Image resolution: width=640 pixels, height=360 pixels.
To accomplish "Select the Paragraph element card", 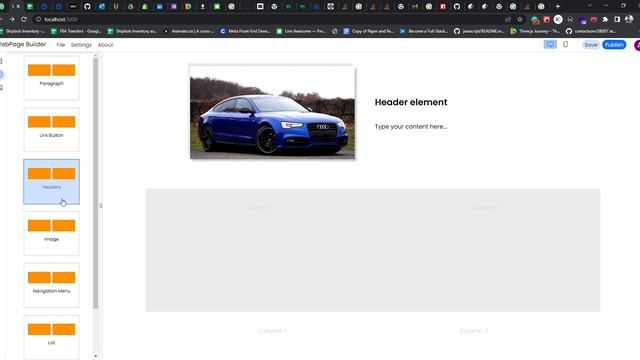I will 51,78.
